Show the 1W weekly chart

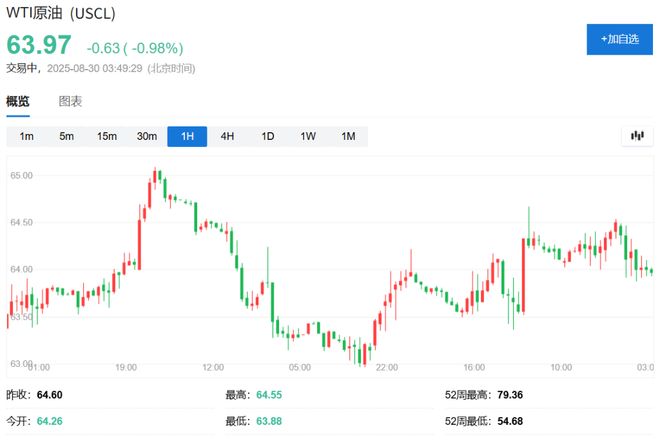coord(307,136)
